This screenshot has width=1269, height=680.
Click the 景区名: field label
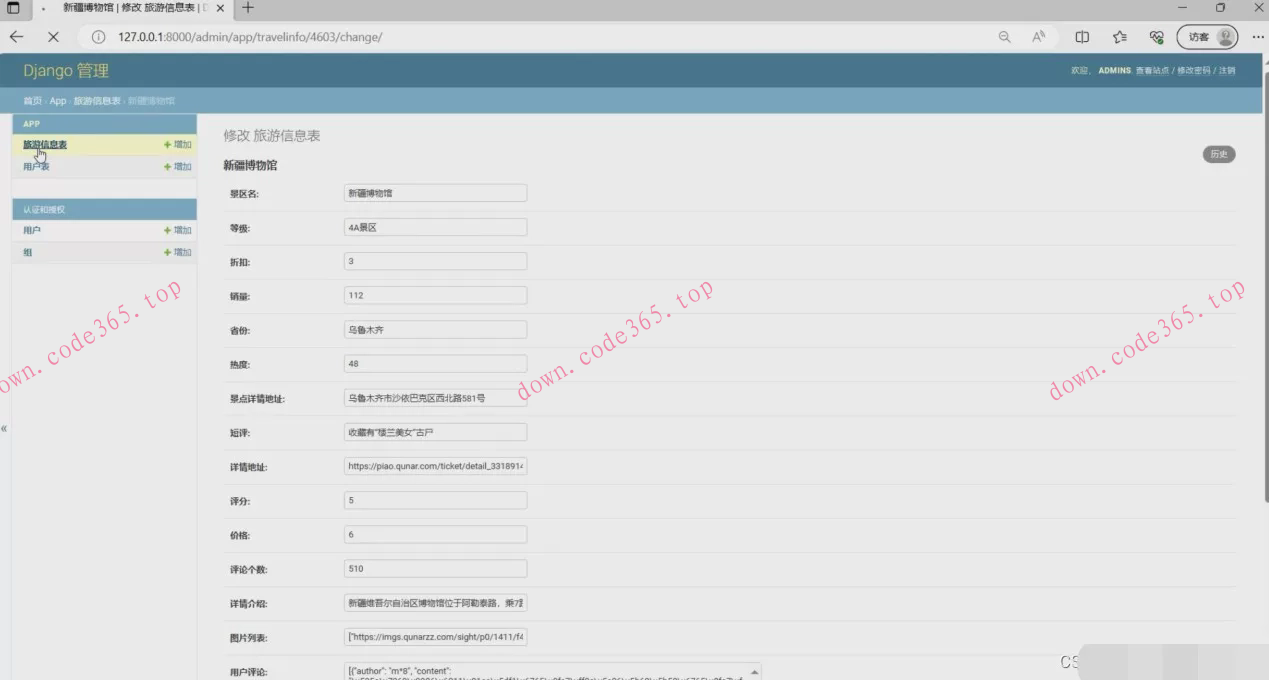coord(244,194)
